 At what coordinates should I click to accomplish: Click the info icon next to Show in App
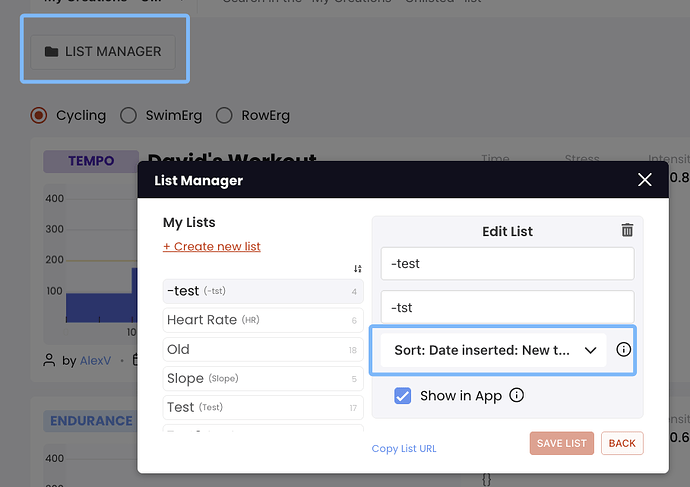click(517, 396)
